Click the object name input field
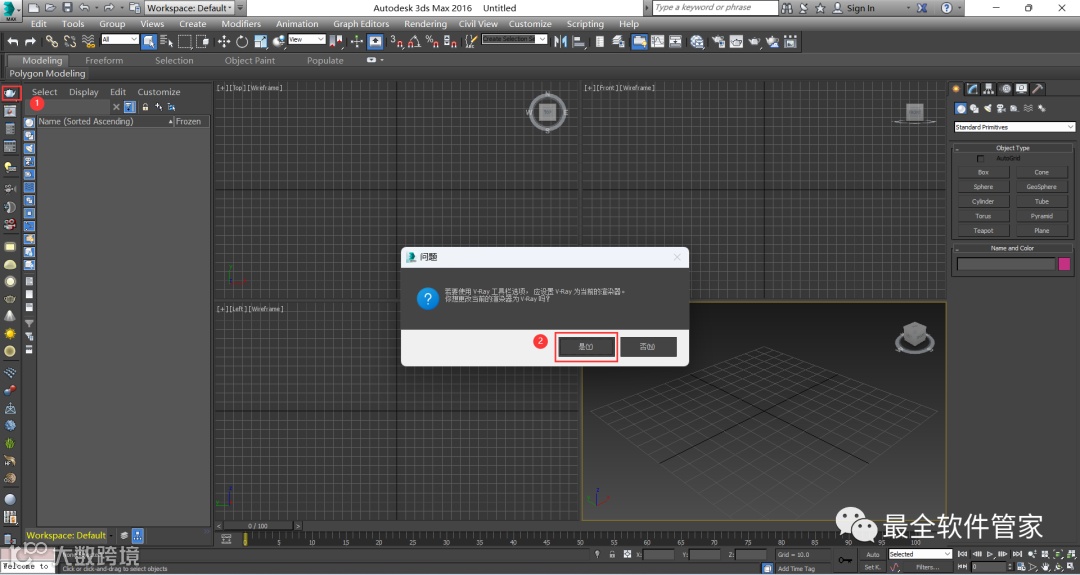The image size is (1080, 575). point(1006,264)
